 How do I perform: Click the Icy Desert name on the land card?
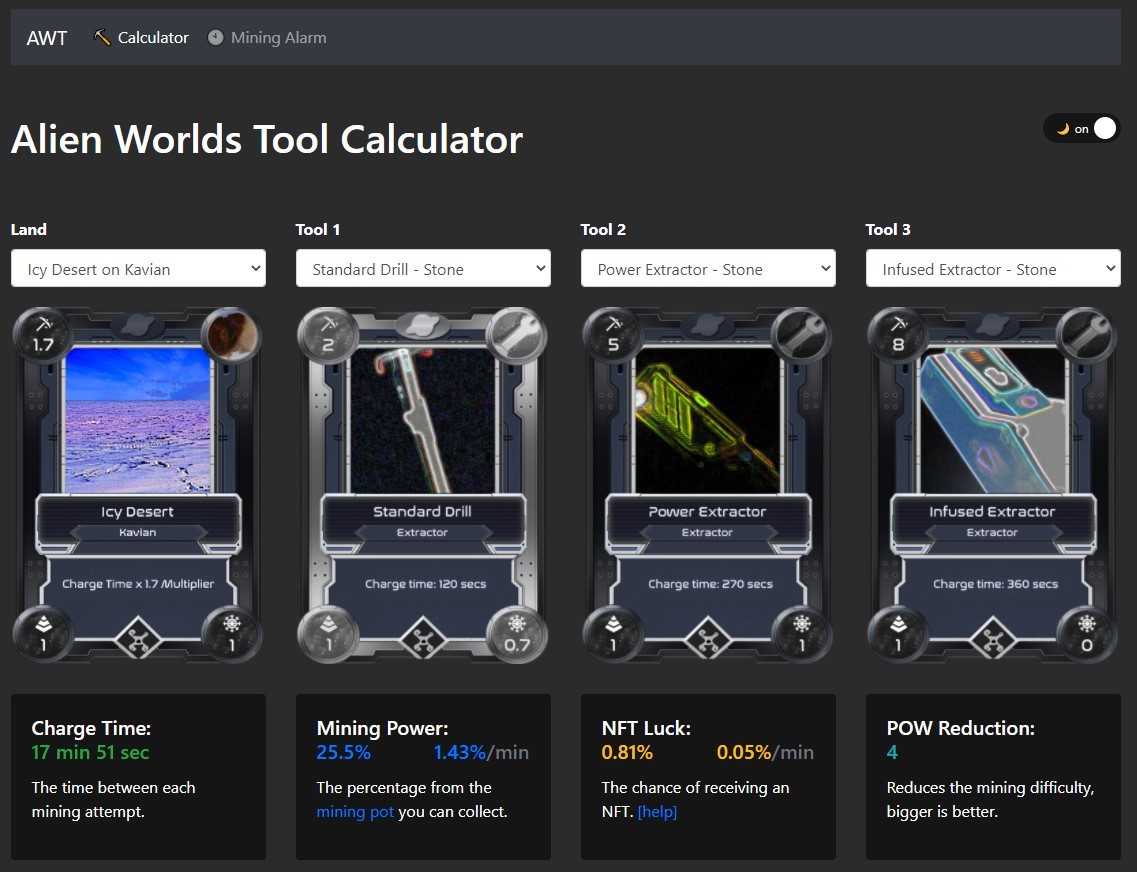[138, 512]
